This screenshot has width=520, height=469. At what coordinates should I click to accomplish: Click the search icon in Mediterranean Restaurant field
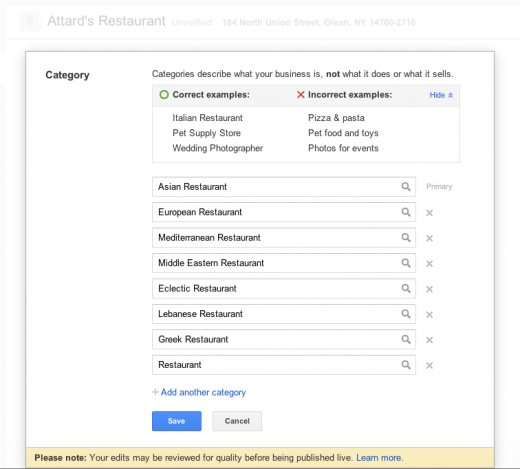(x=406, y=238)
